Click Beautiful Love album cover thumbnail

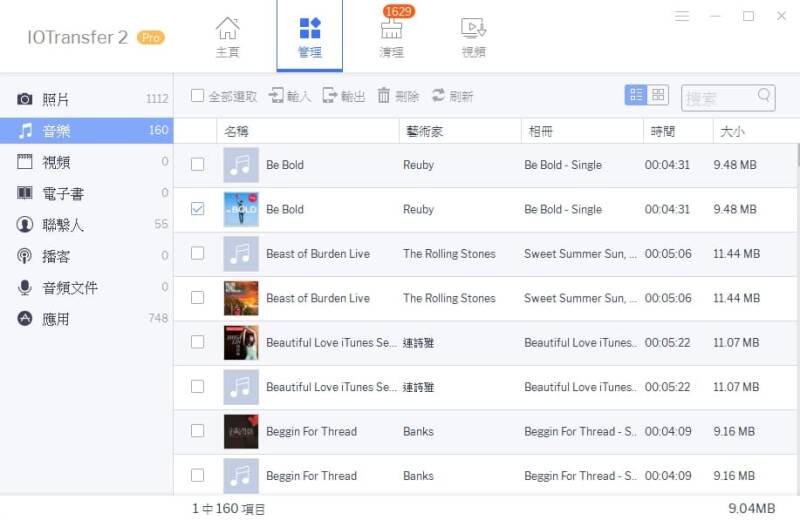(x=241, y=342)
